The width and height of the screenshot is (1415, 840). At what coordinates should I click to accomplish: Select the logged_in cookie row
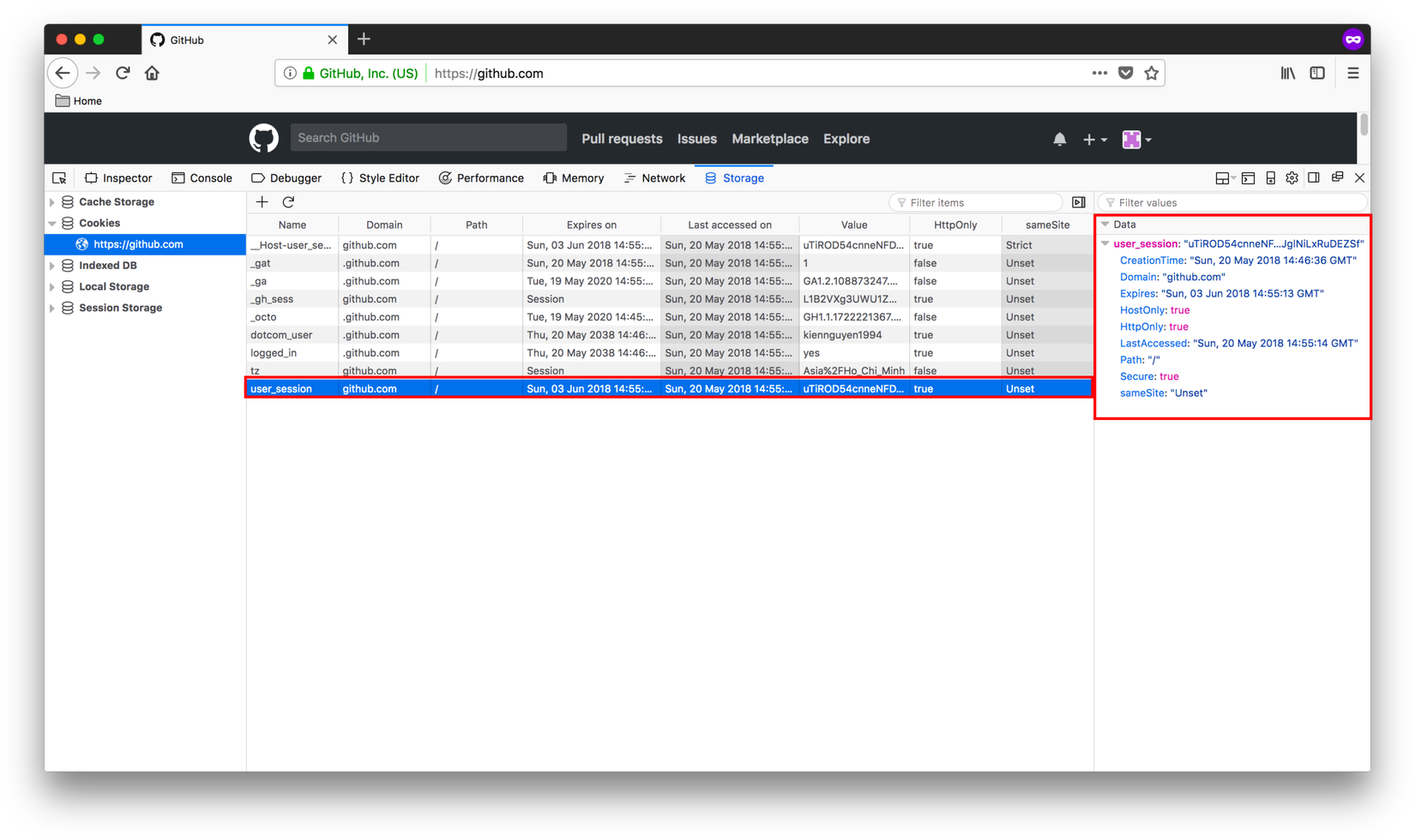670,353
